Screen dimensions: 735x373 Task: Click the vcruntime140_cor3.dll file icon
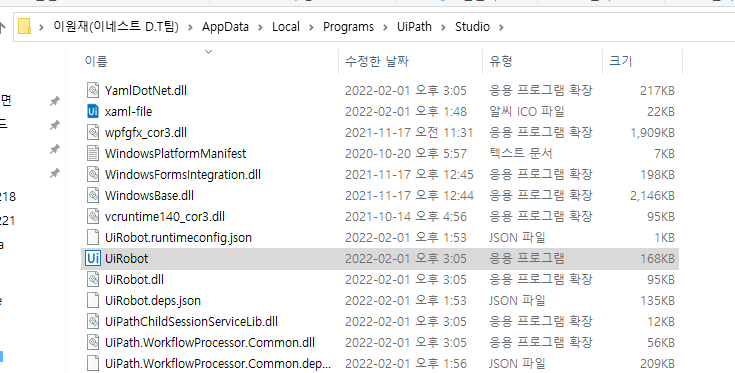pos(93,216)
